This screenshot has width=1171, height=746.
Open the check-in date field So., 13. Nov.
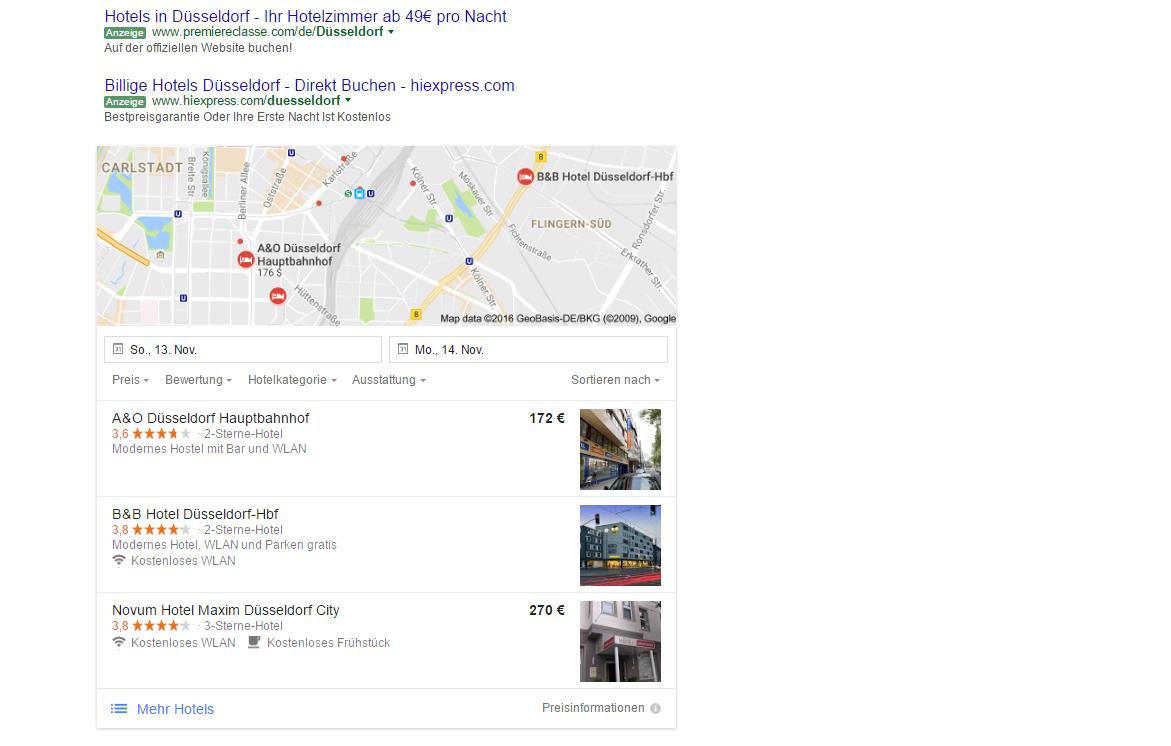point(243,349)
